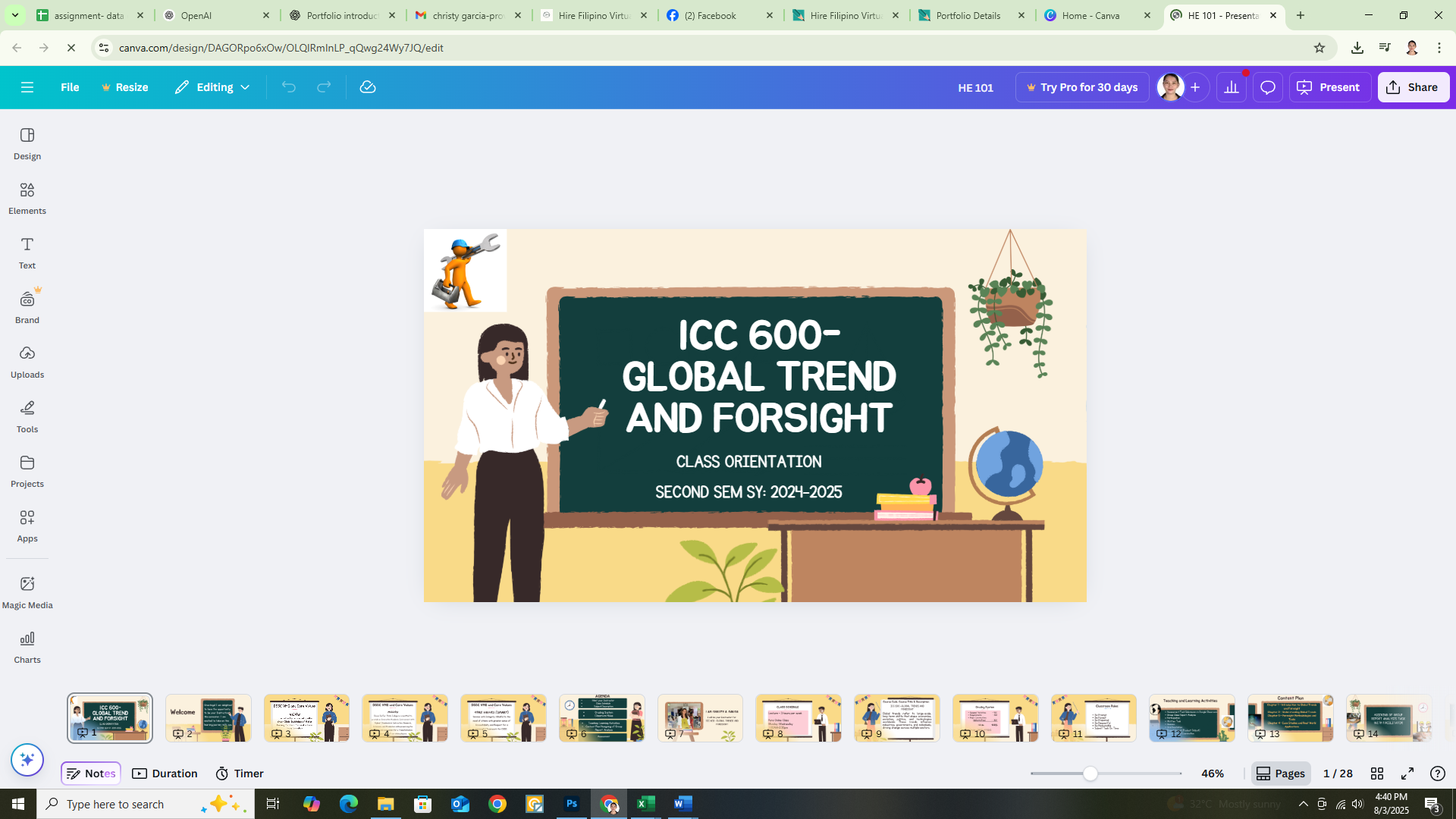The height and width of the screenshot is (819, 1456).
Task: Open the hamburger main menu
Action: (27, 87)
